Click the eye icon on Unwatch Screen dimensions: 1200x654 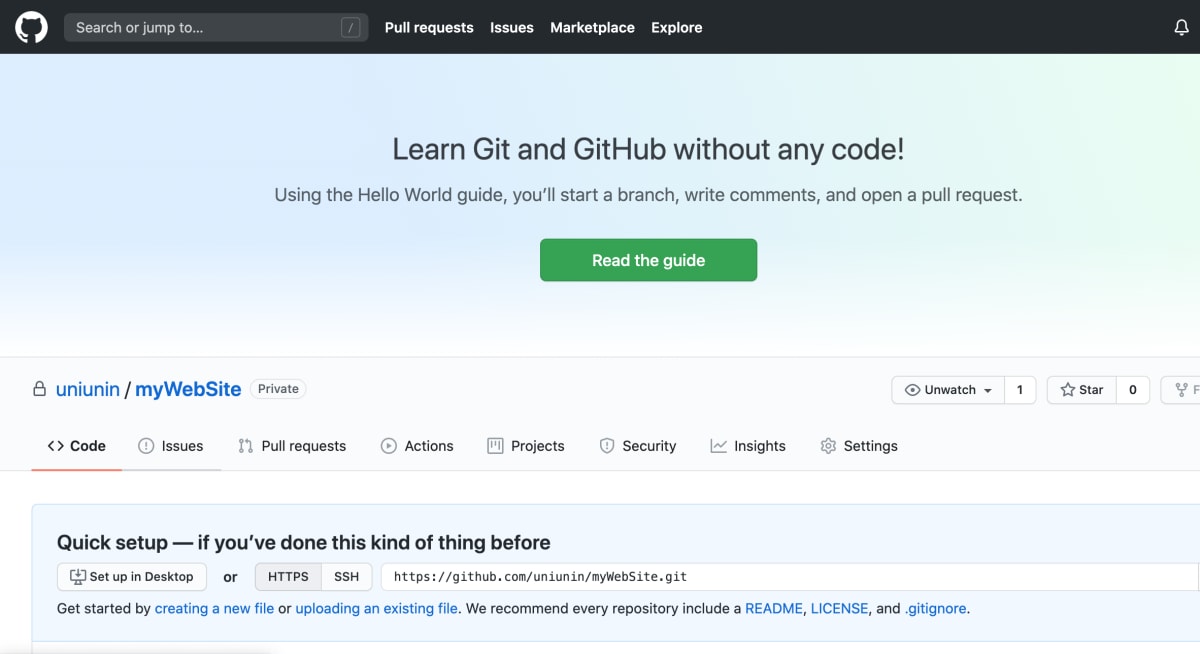[x=912, y=390]
